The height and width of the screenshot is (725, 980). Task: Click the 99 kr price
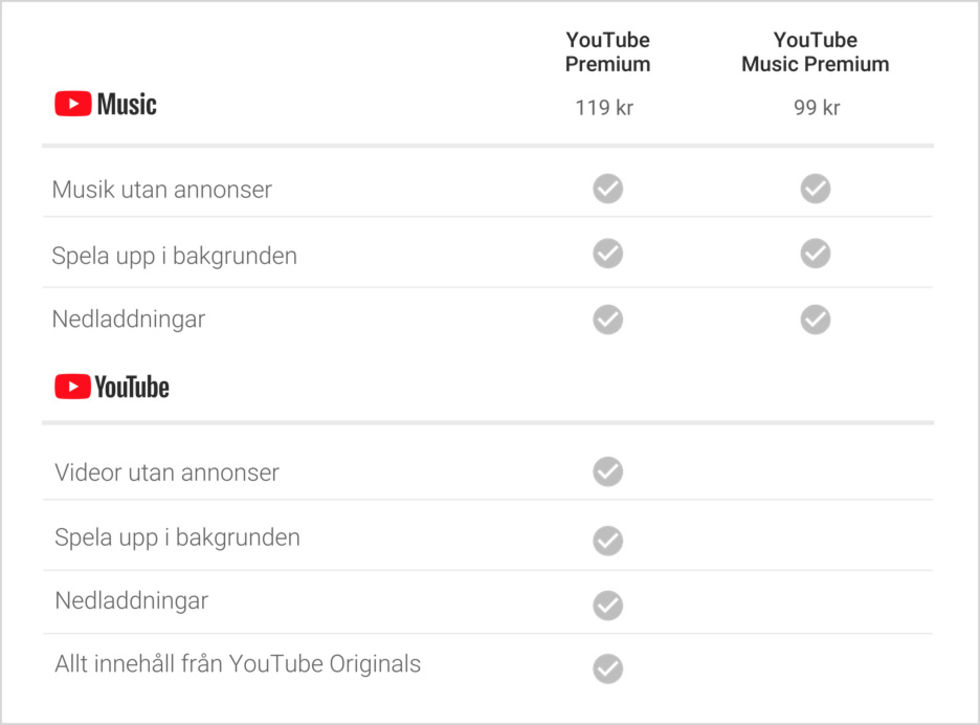(x=816, y=108)
